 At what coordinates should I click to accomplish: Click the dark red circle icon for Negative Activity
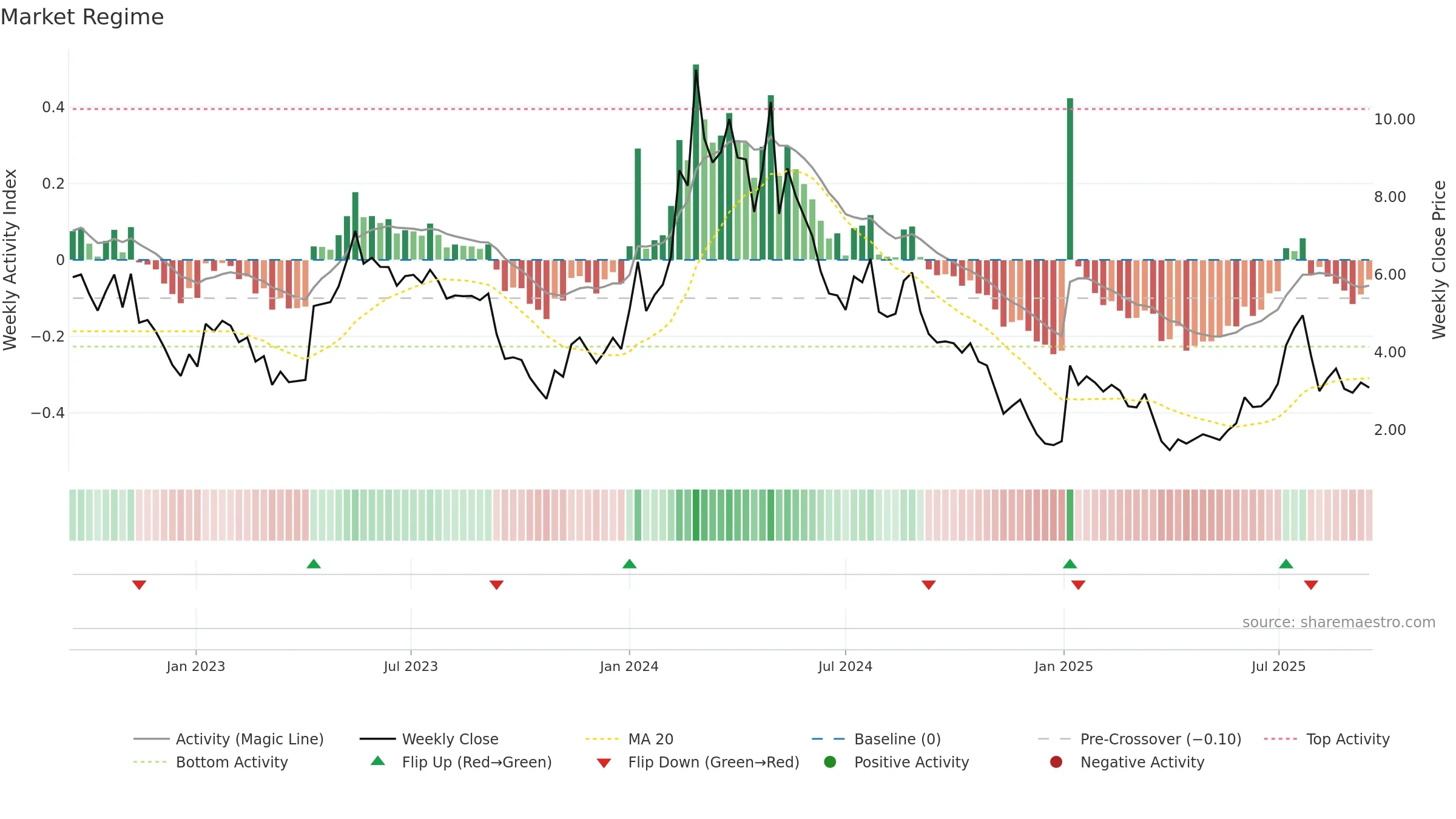[1056, 762]
